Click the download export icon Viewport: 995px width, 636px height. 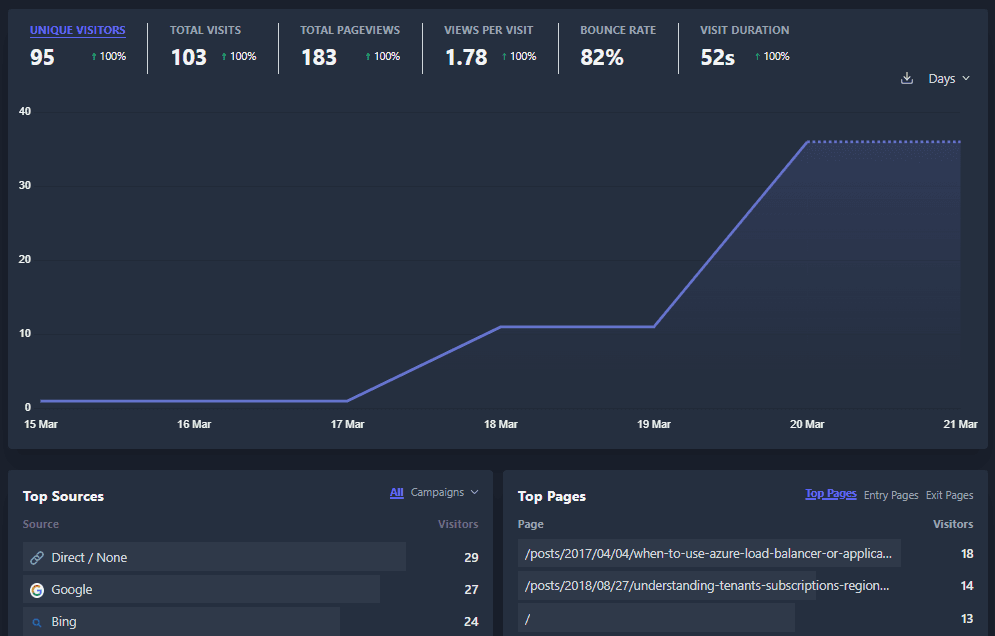[907, 79]
